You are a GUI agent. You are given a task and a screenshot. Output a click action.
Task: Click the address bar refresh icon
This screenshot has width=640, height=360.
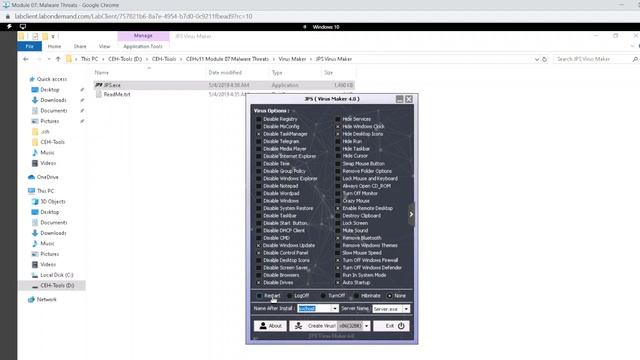[x=544, y=59]
